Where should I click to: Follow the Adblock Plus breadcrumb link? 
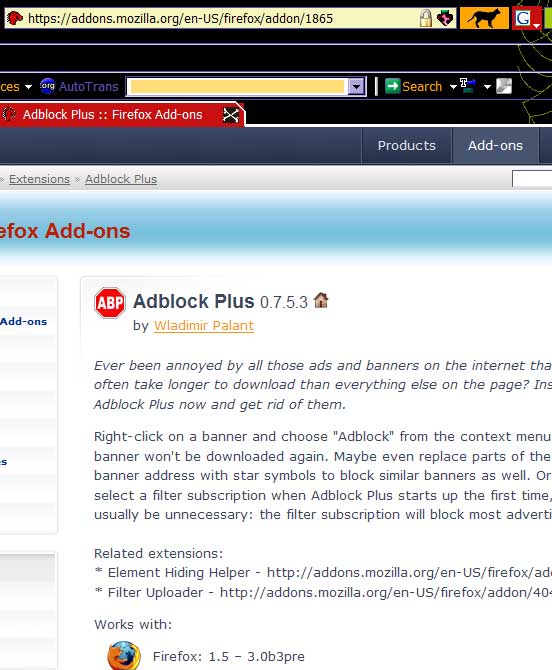point(121,179)
